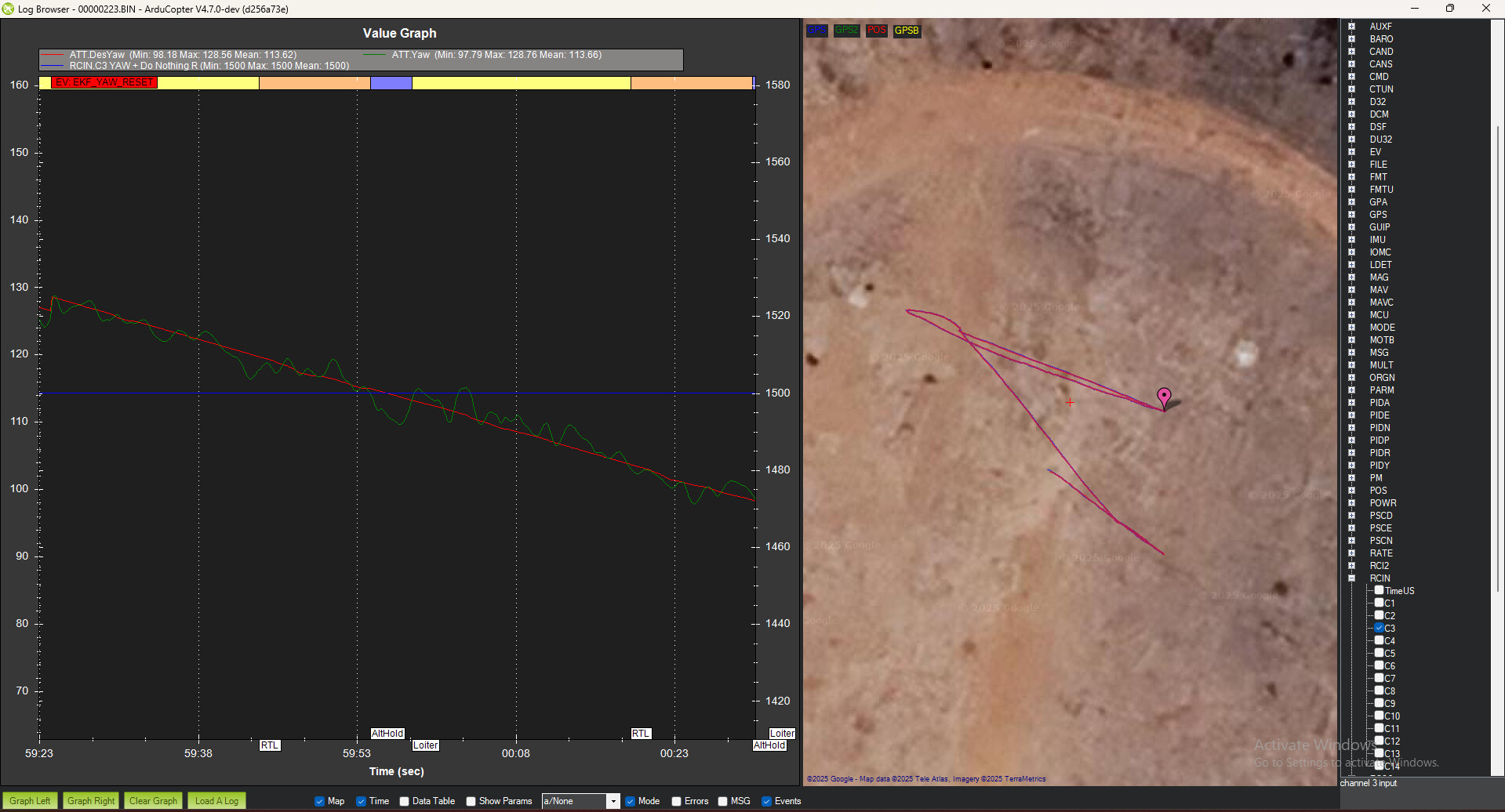Click the blue mode segment in the mode bar
Screen dimensions: 1505x812
(x=391, y=83)
